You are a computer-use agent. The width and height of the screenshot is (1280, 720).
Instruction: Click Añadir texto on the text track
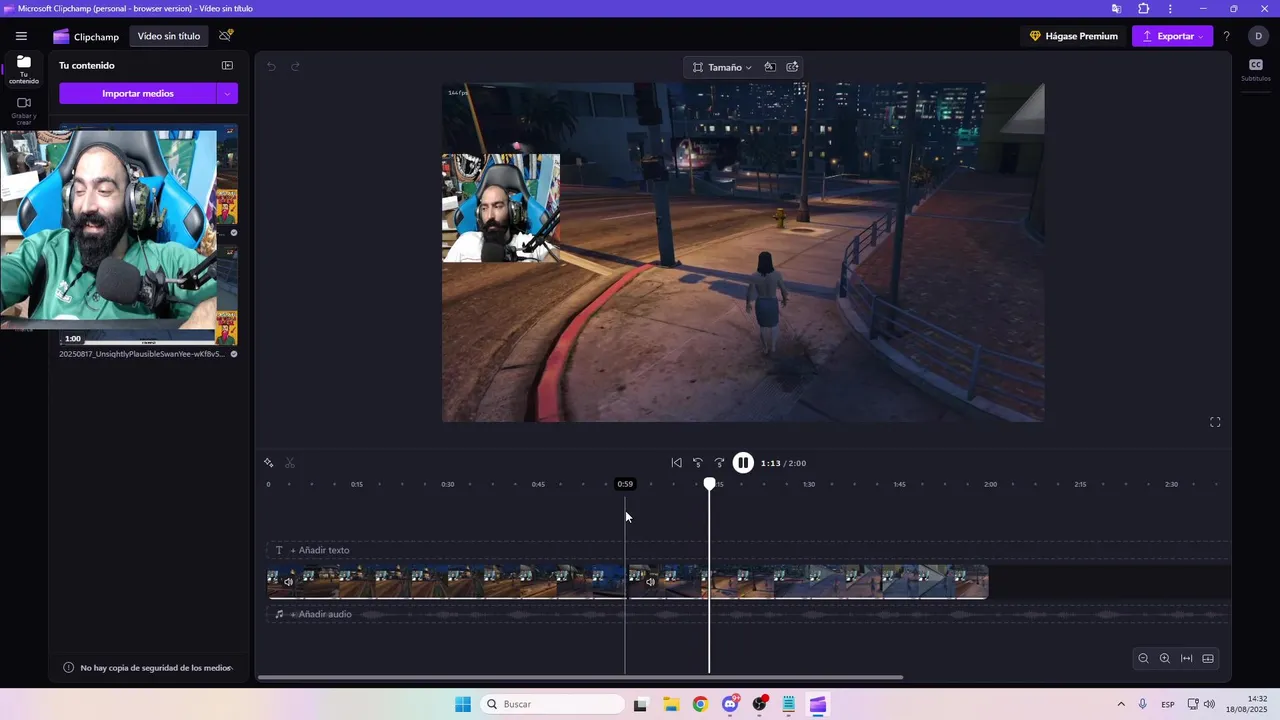tap(319, 550)
